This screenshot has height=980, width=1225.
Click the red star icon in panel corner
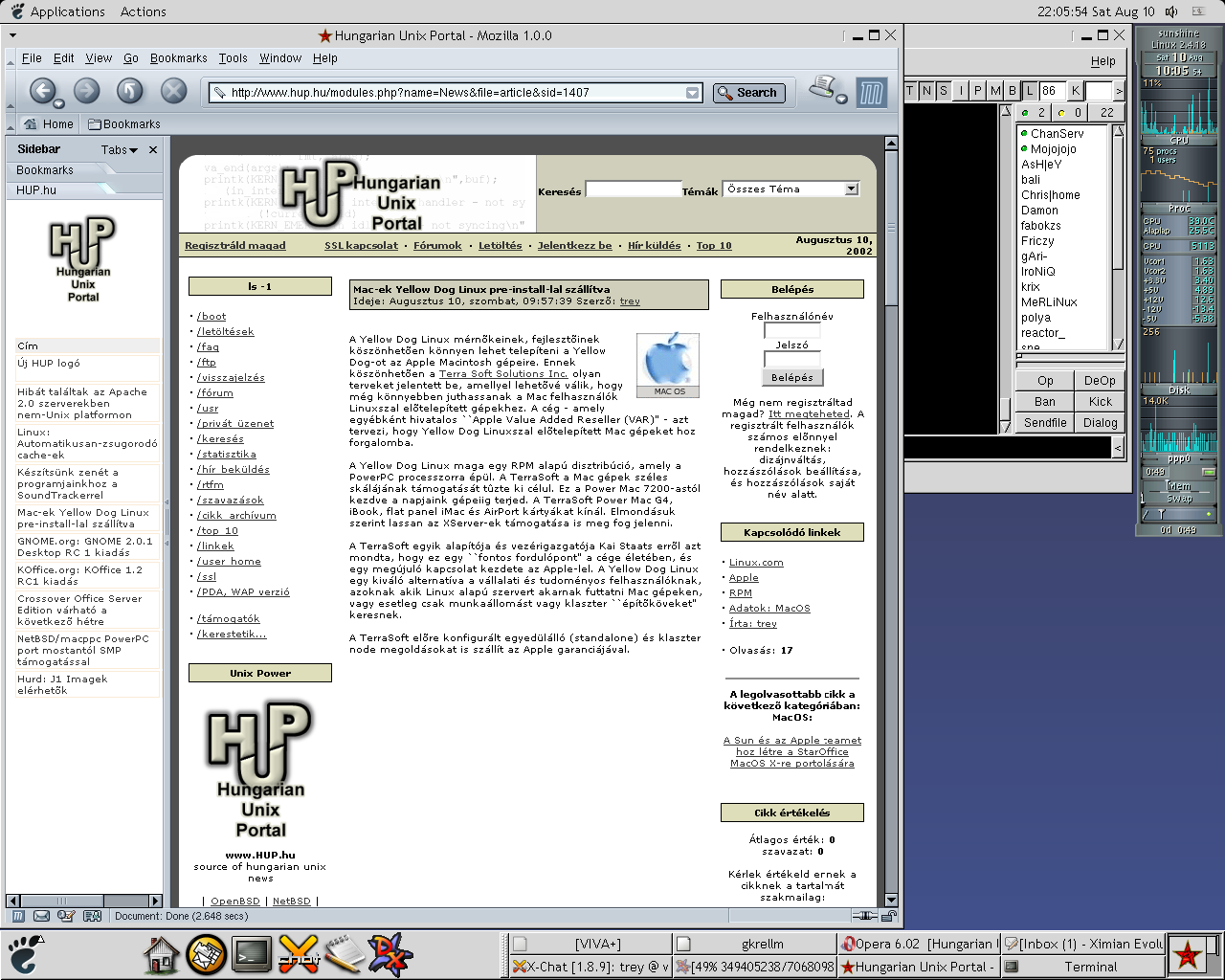(1188, 954)
